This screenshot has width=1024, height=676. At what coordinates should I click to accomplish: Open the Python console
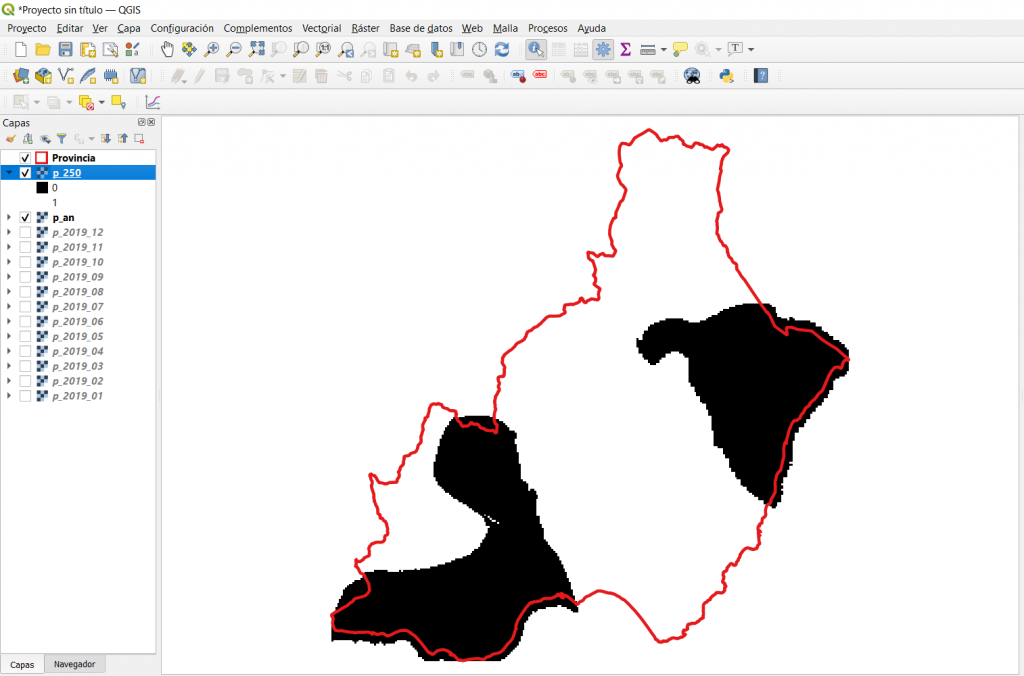coord(727,75)
